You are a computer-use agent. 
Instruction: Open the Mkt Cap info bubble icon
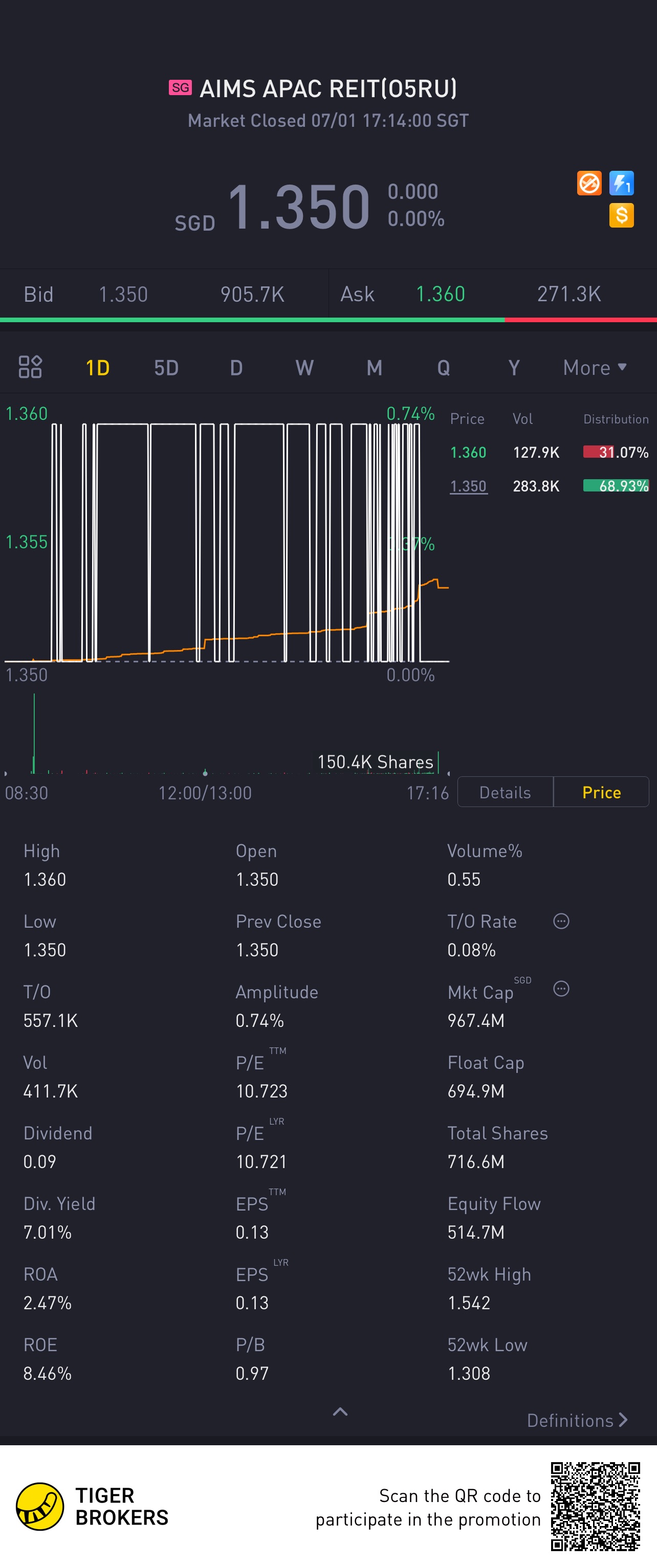click(x=561, y=989)
